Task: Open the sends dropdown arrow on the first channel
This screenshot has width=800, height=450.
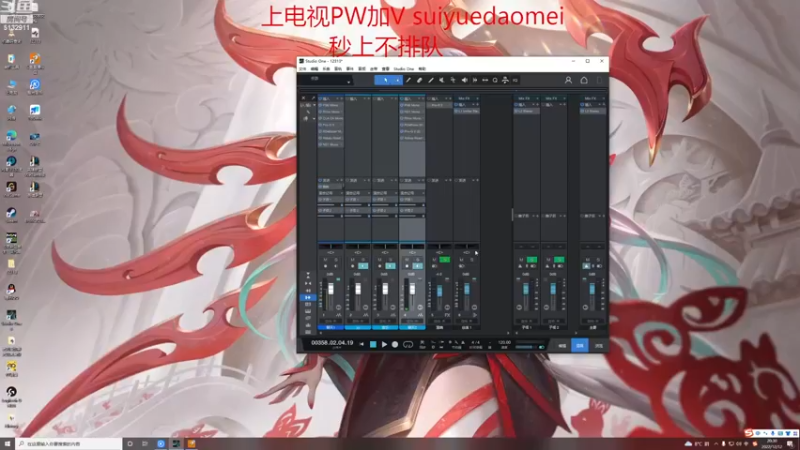Action: pos(337,180)
